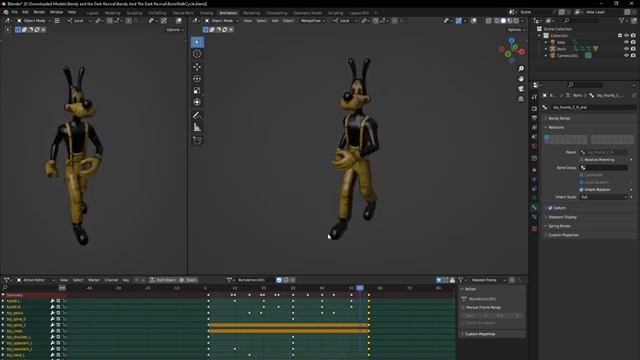The height and width of the screenshot is (360, 640).
Task: Open Key menu in Action Editor
Action: [x=126, y=280]
